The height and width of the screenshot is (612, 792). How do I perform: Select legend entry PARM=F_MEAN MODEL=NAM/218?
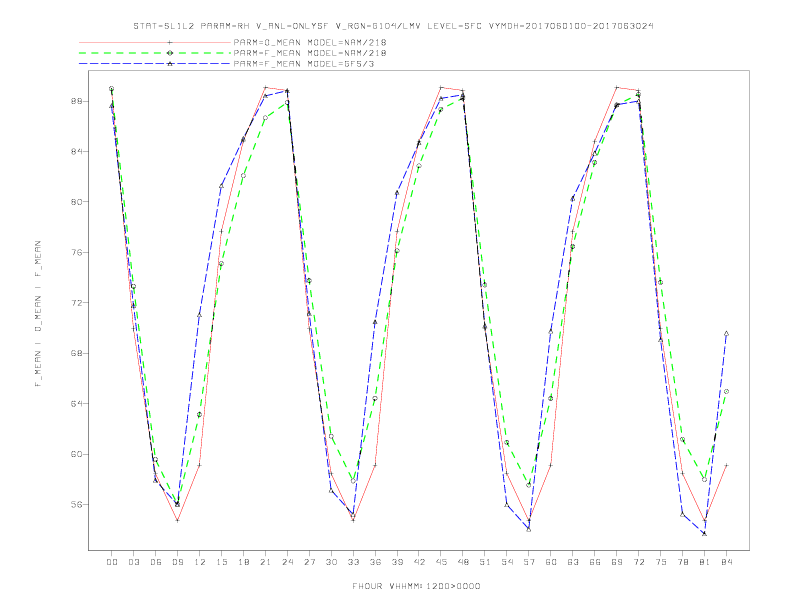[310, 53]
